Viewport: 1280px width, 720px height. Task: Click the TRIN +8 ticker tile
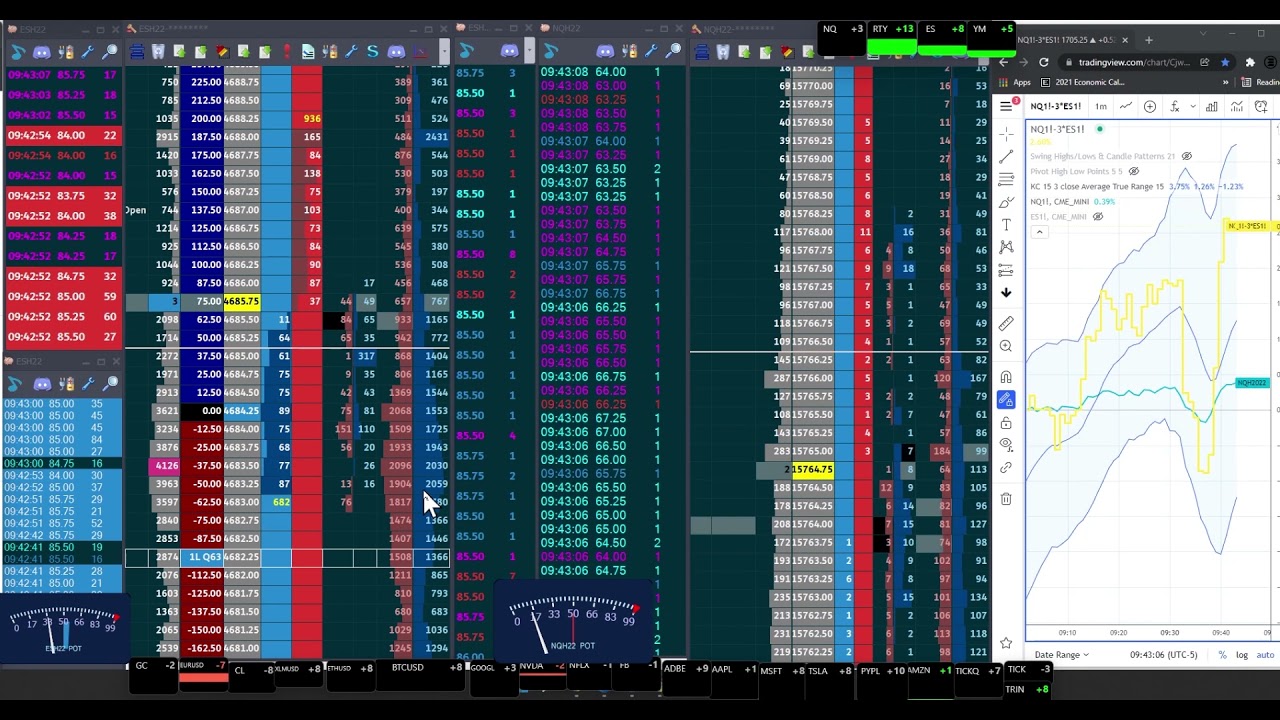point(1027,689)
